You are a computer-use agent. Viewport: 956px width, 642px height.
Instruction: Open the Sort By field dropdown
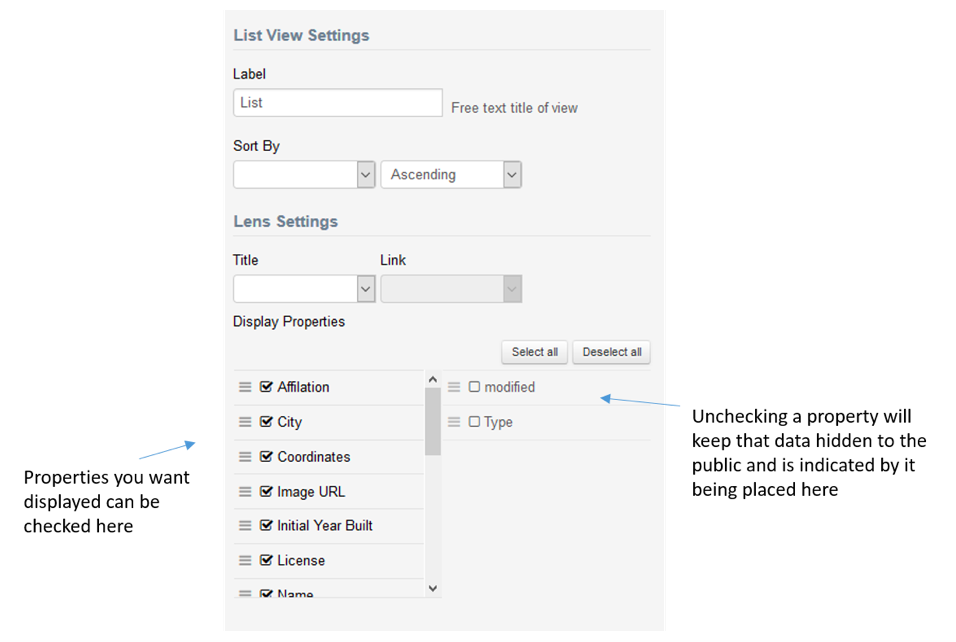(304, 175)
